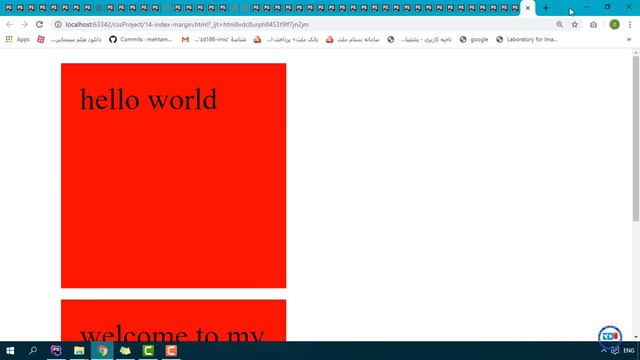This screenshot has height=360, width=640.
Task: Open the Apps bookmark shortcut
Action: point(18,40)
